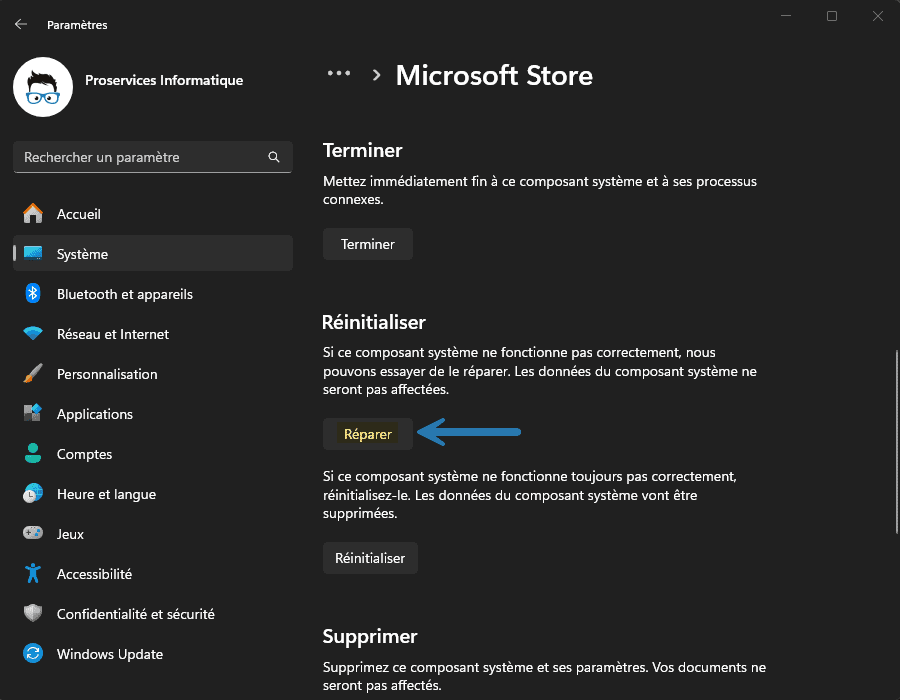Screen dimensions: 900x700
Task: Terminate Microsoft Store with Terminer
Action: (x=367, y=243)
